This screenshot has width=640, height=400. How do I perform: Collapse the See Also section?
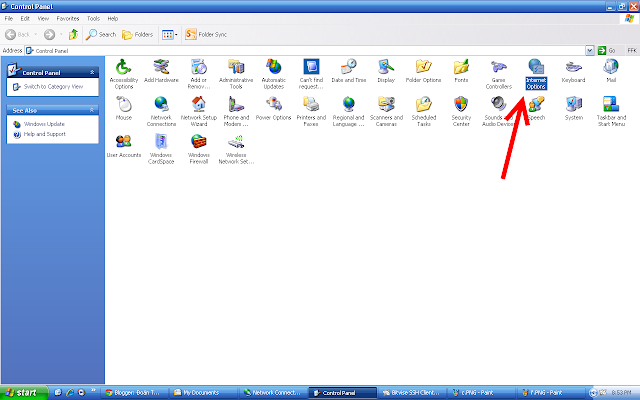(92, 110)
